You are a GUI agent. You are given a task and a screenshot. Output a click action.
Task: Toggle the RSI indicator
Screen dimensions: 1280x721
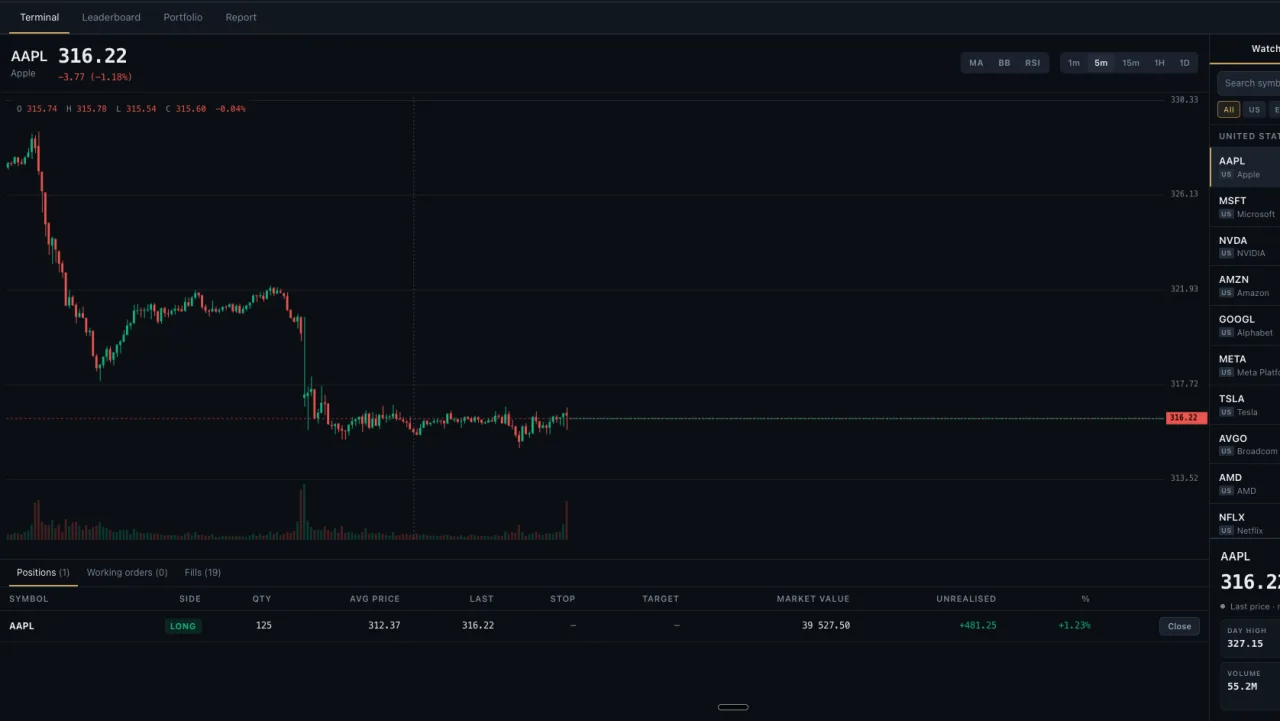coord(1032,63)
